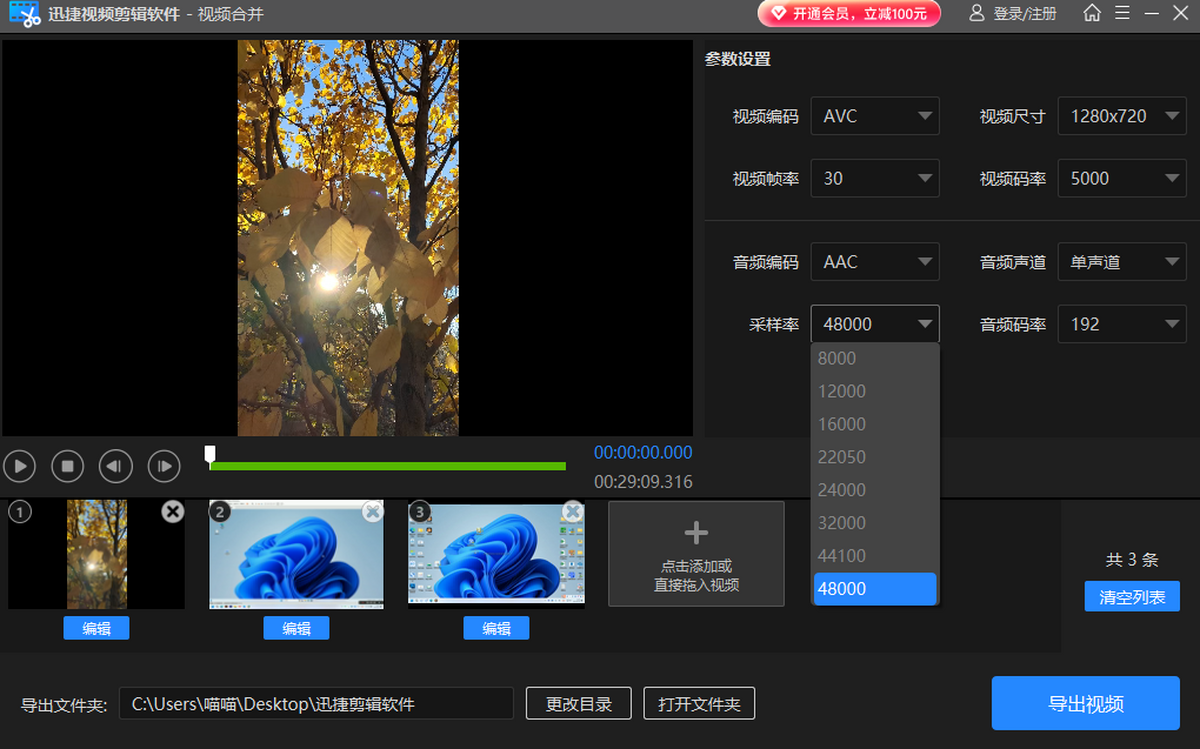Click the change directory button
1200x749 pixels.
coord(579,704)
